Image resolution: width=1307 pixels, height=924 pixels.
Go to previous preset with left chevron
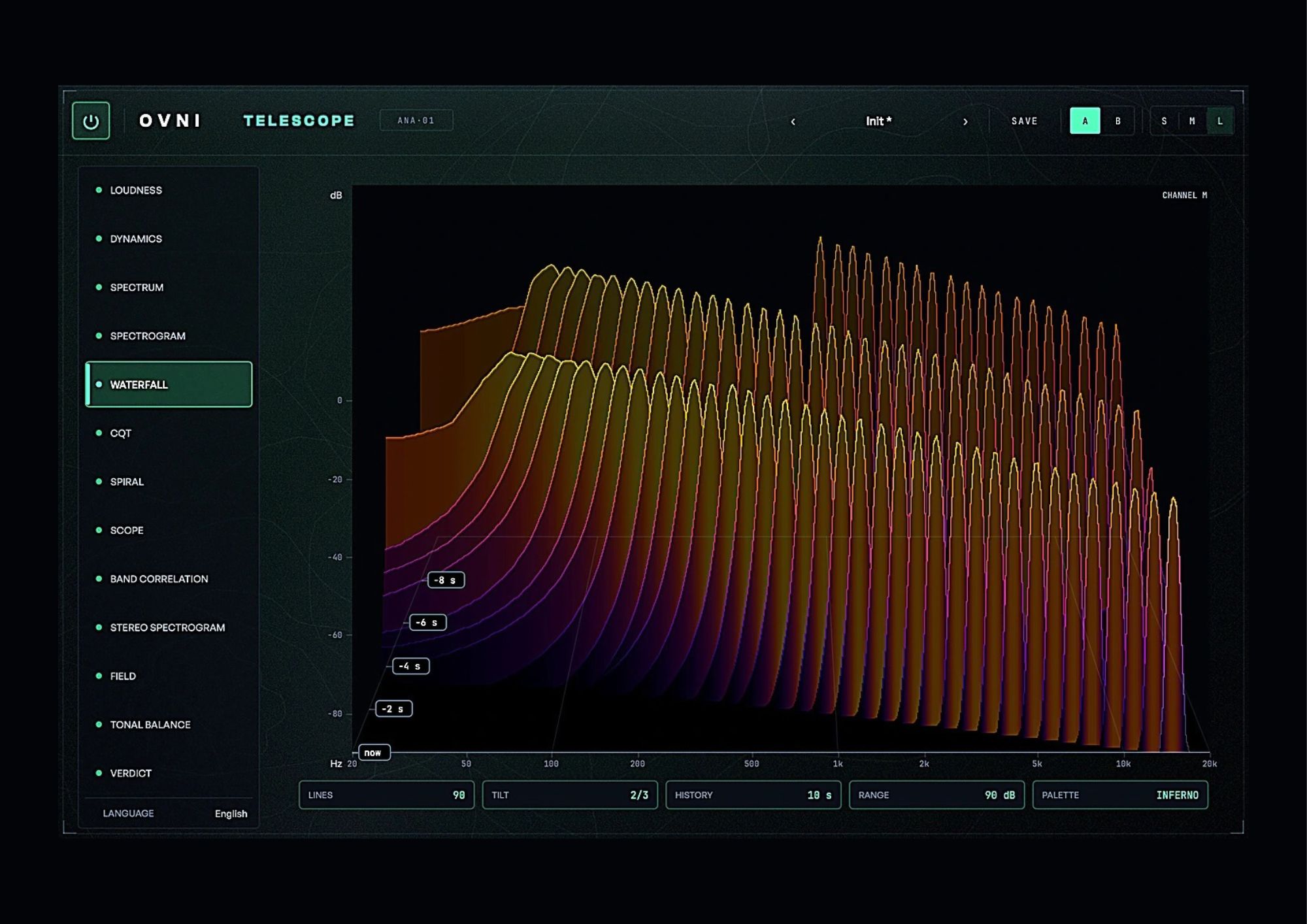(793, 122)
